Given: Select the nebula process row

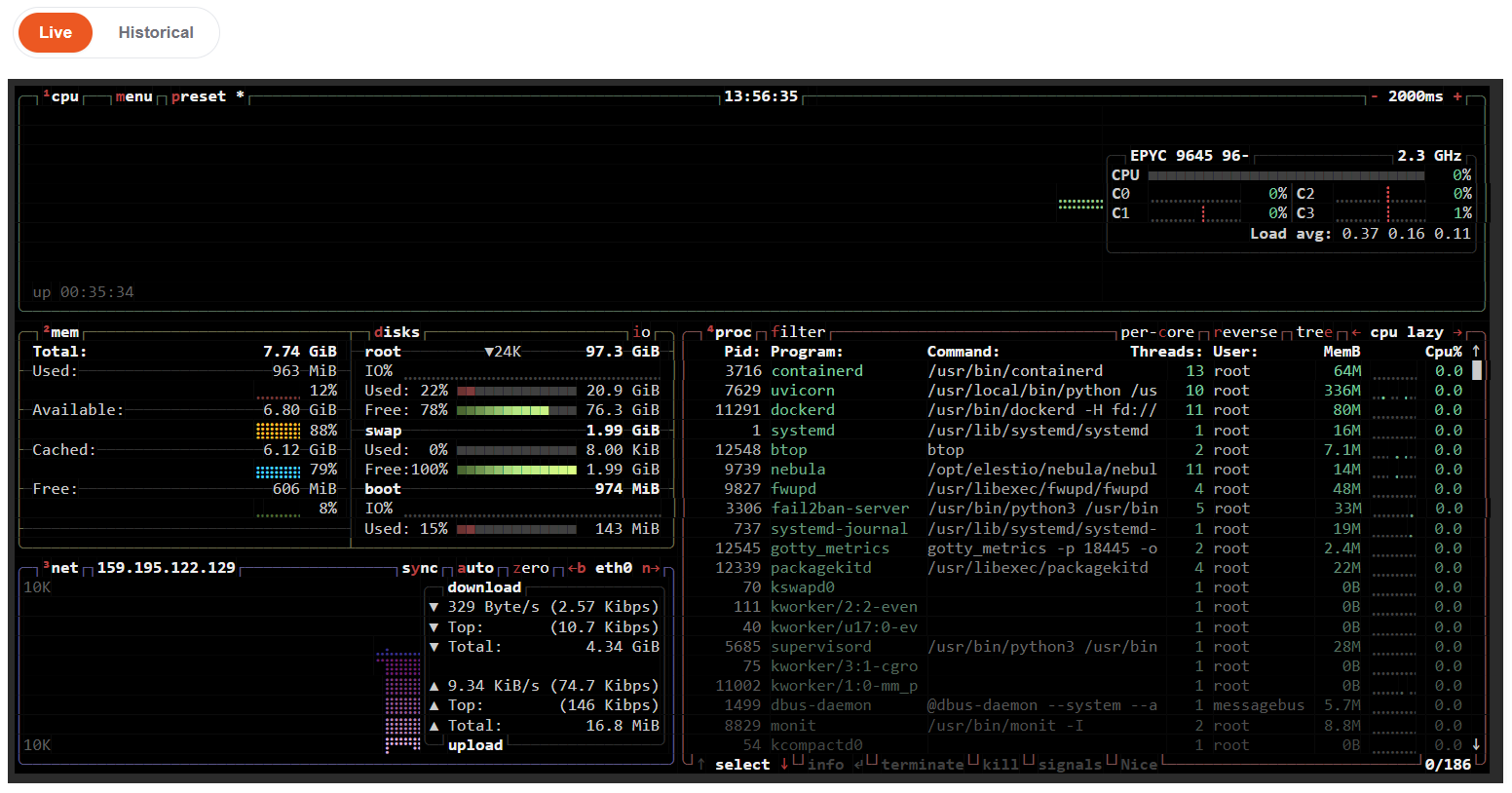Looking at the screenshot, I should pos(1077,469).
